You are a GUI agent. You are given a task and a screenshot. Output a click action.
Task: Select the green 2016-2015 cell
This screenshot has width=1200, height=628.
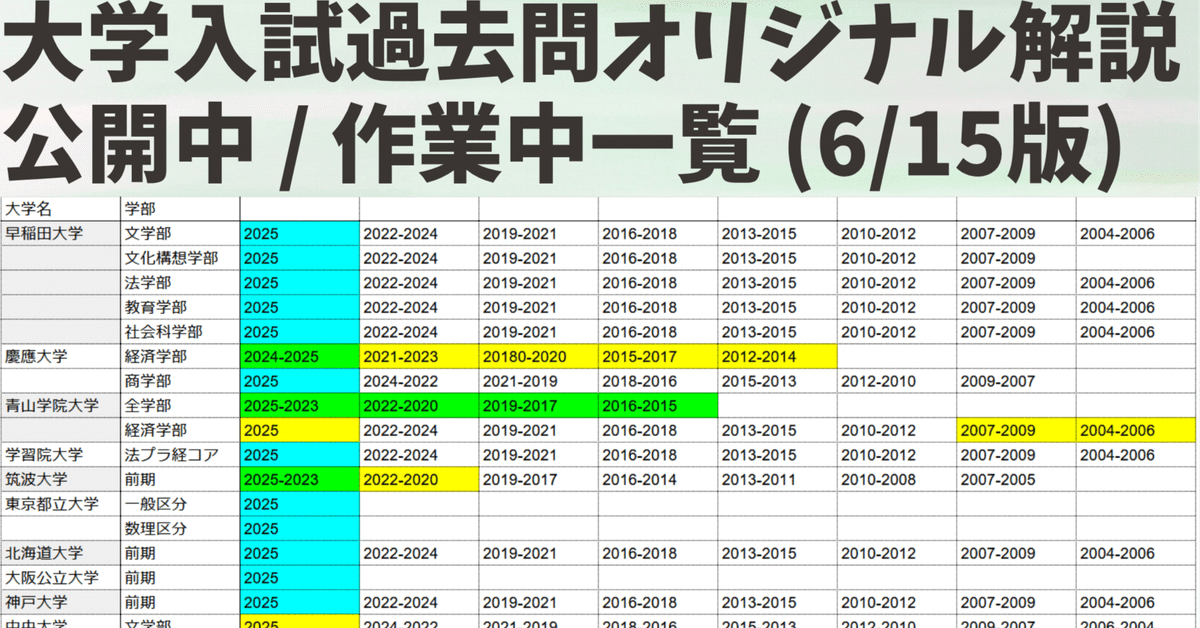click(x=658, y=405)
